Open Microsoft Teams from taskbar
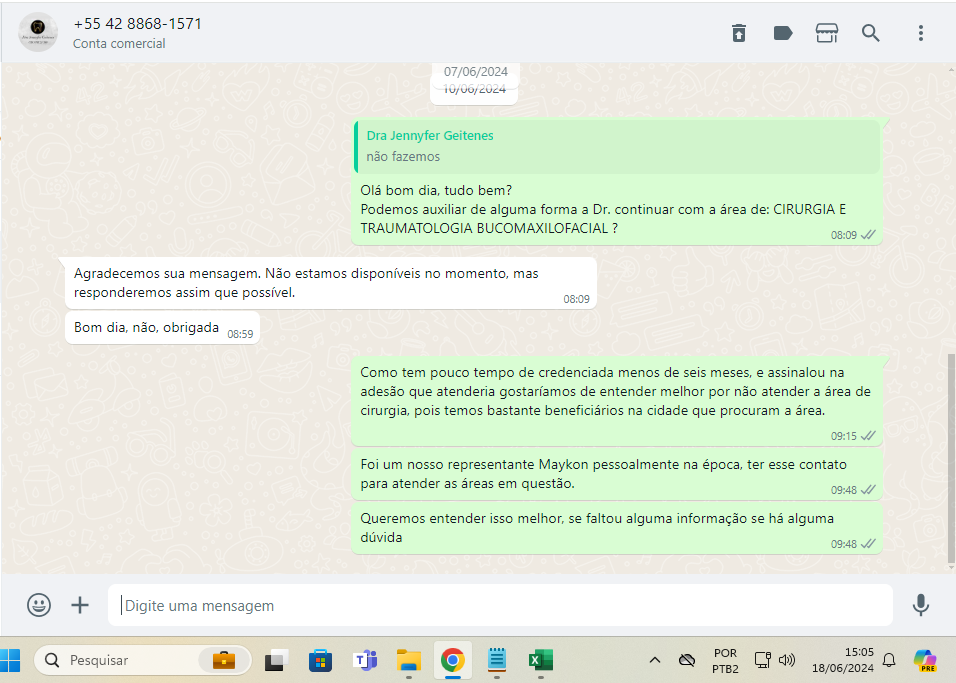Viewport: 956px width, 683px height. (x=364, y=660)
